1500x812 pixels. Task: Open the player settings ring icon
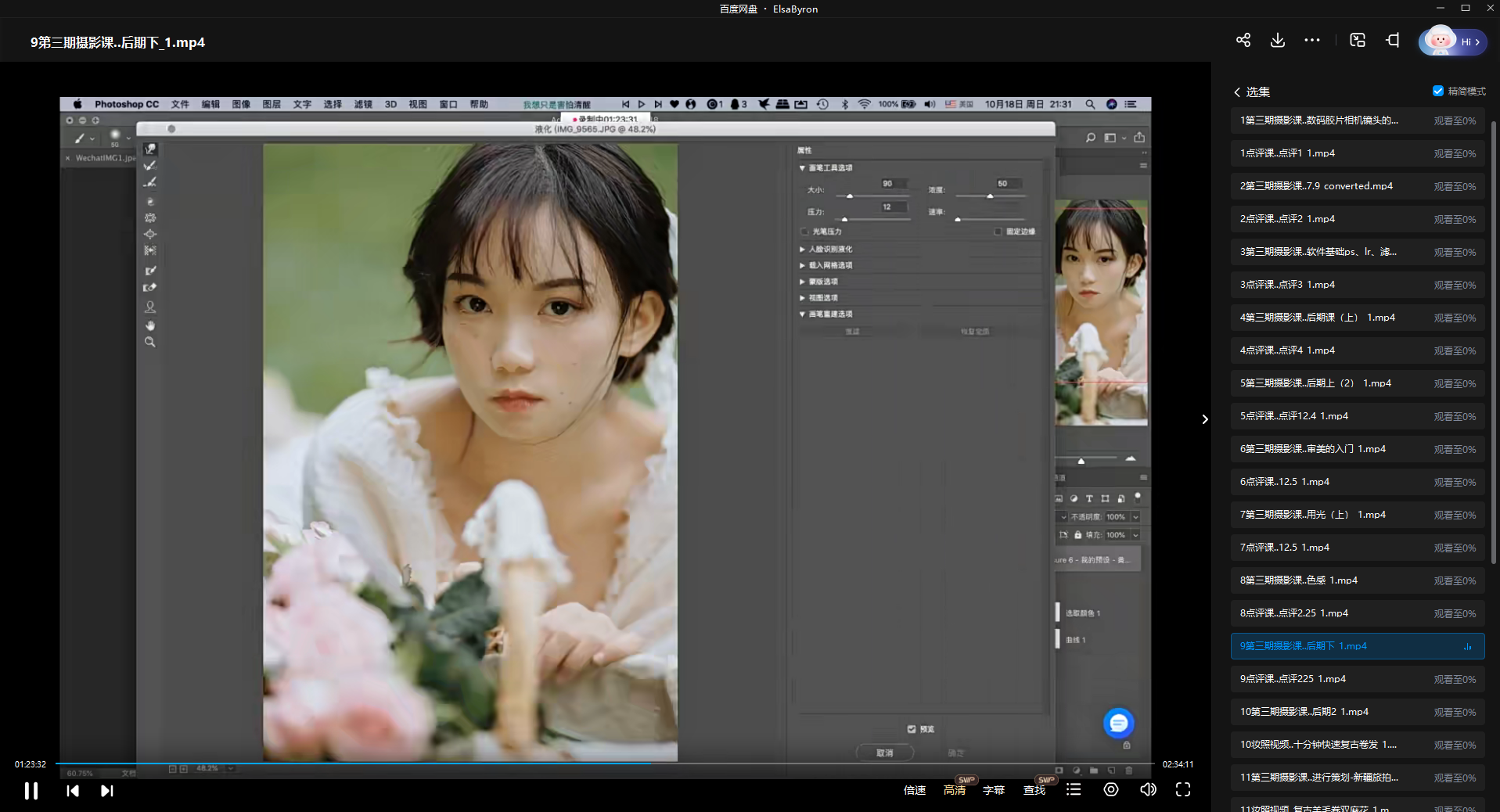1111,790
